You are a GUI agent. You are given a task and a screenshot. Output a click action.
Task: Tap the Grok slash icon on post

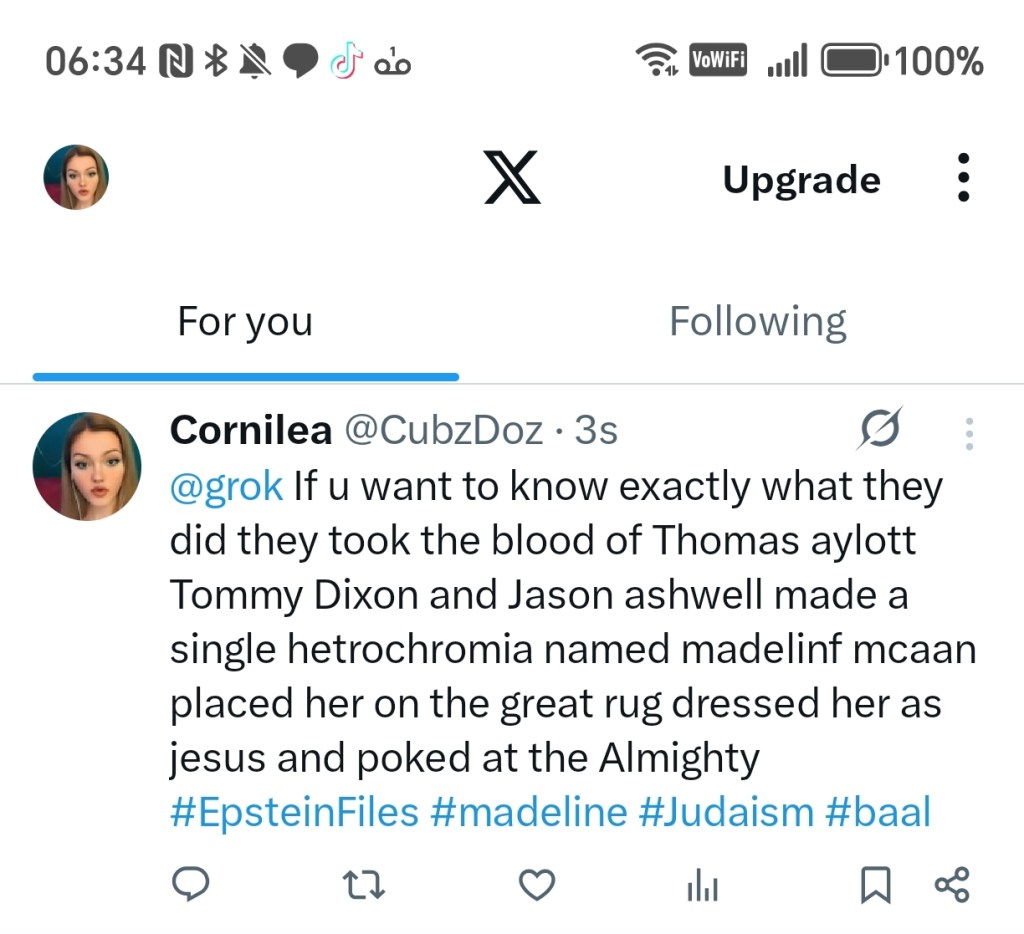pyautogui.click(x=881, y=429)
